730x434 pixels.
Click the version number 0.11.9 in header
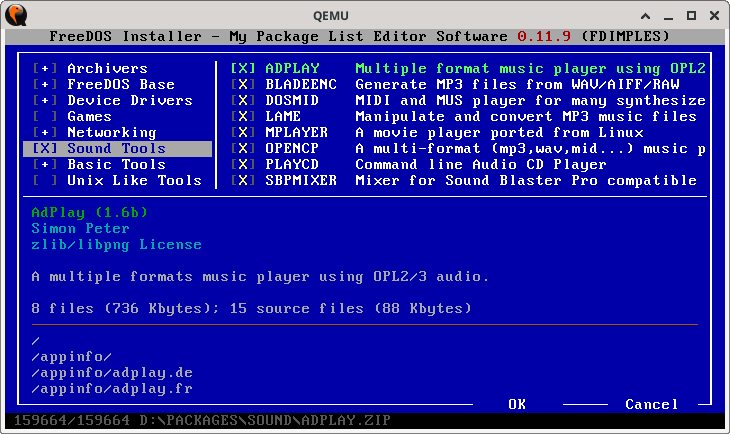tap(544, 36)
